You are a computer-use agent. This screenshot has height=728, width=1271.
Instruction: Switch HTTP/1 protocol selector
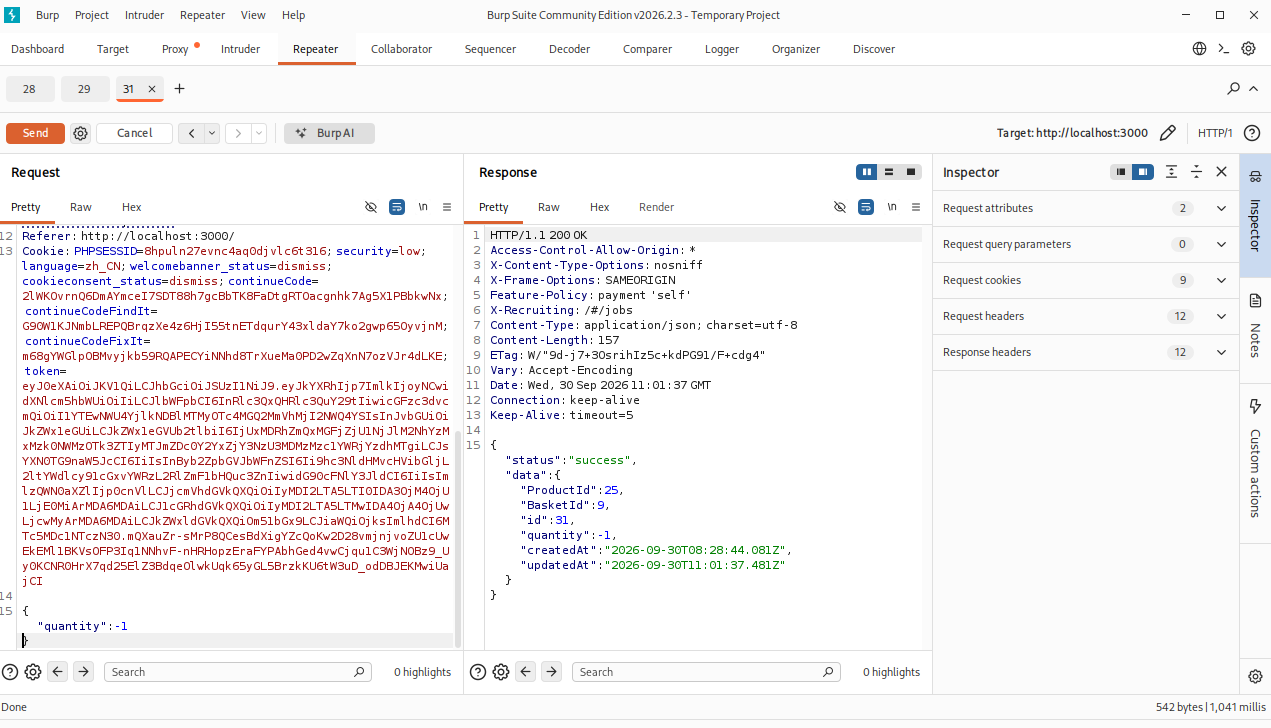[1215, 133]
